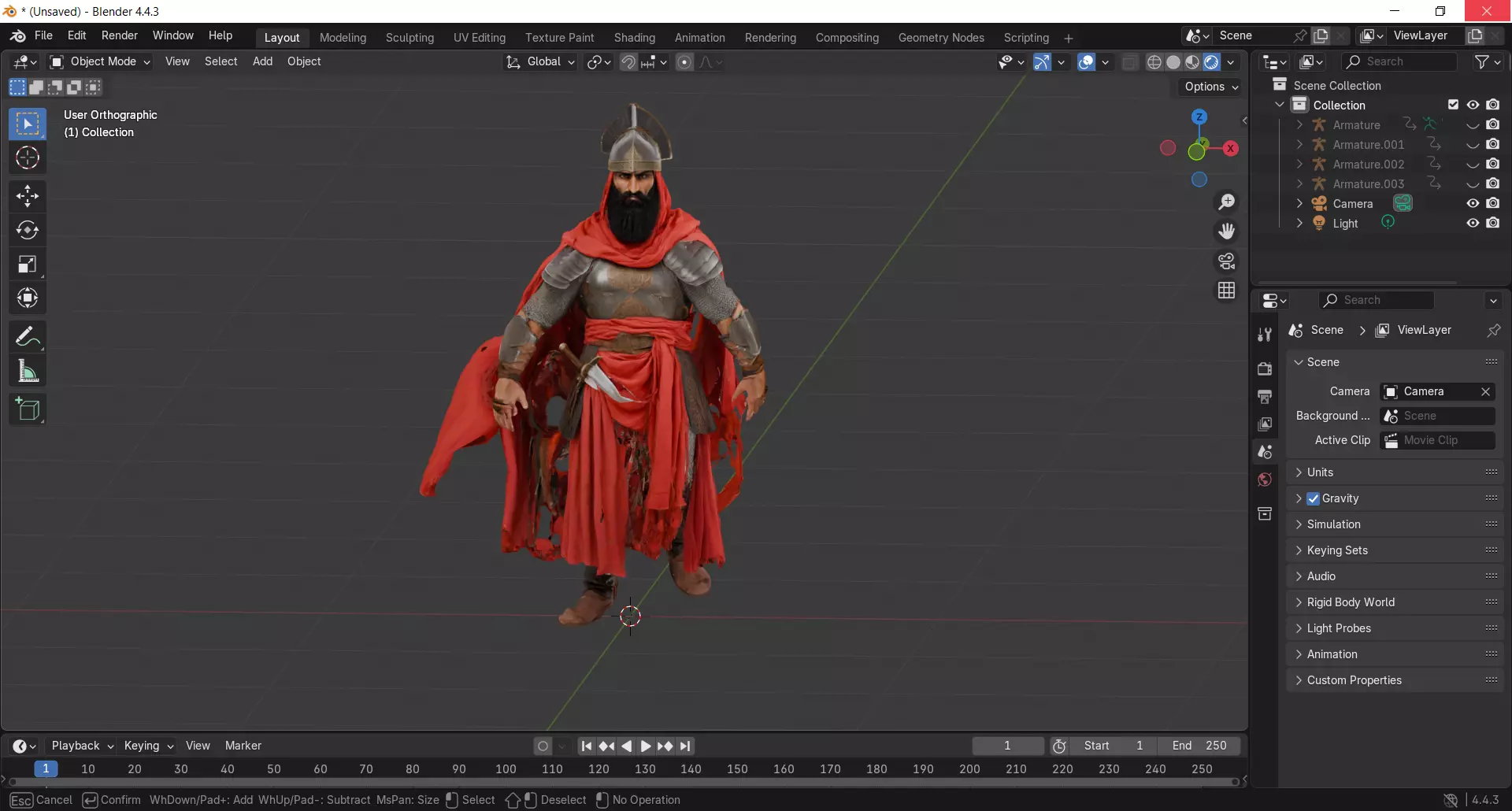The image size is (1512, 811).
Task: Jump to the start frame of playback
Action: (587, 746)
